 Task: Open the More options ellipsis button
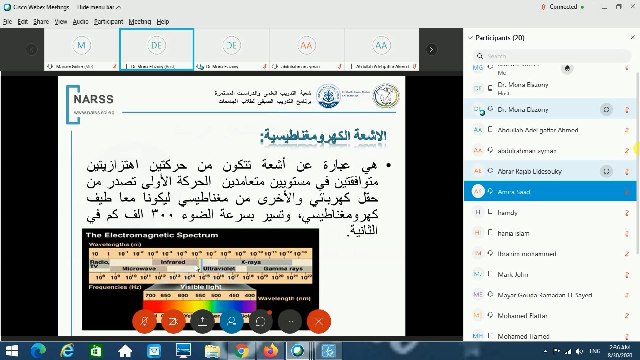(290, 322)
